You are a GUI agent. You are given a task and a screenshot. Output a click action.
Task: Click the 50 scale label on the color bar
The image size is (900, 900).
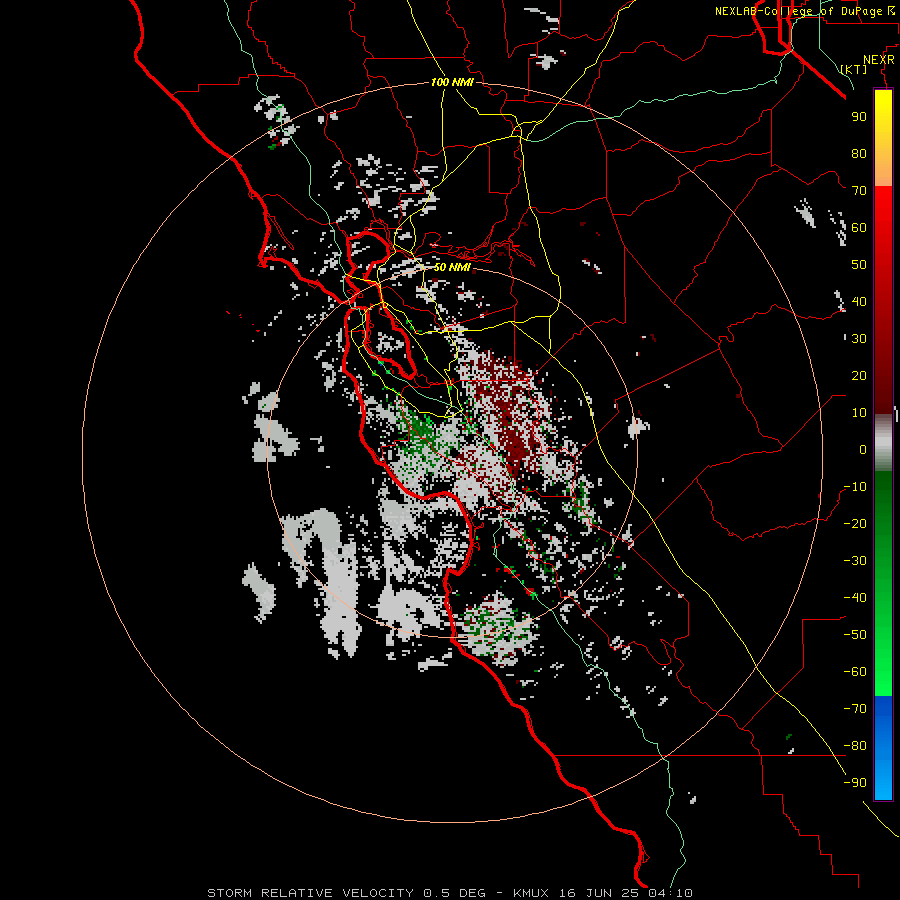click(859, 265)
